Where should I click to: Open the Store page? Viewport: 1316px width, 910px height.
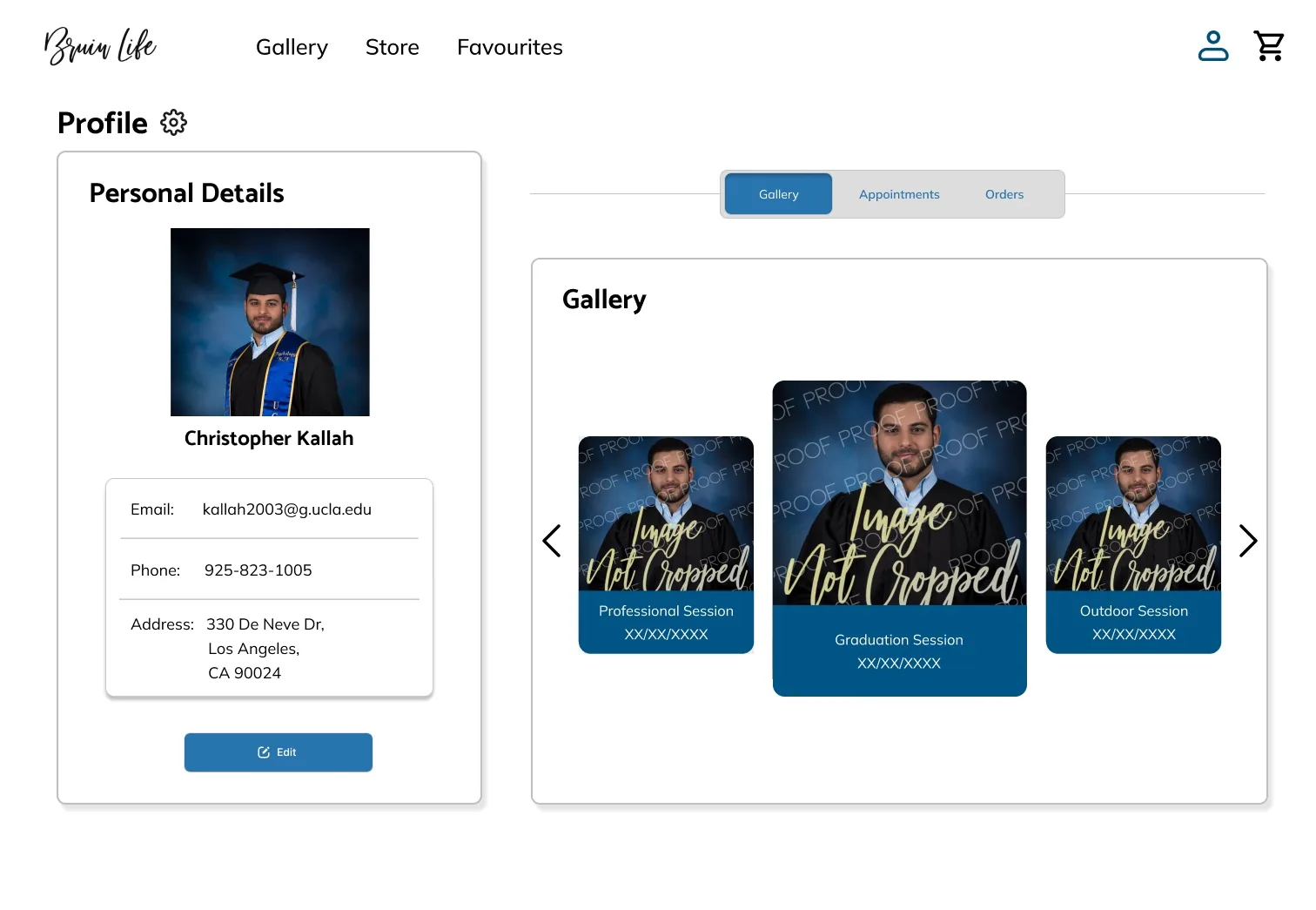pos(393,47)
